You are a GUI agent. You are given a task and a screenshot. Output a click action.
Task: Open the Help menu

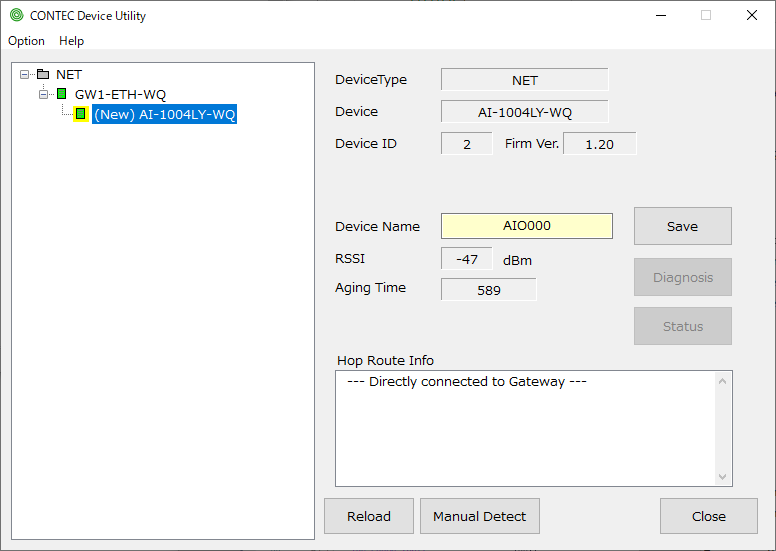point(71,41)
